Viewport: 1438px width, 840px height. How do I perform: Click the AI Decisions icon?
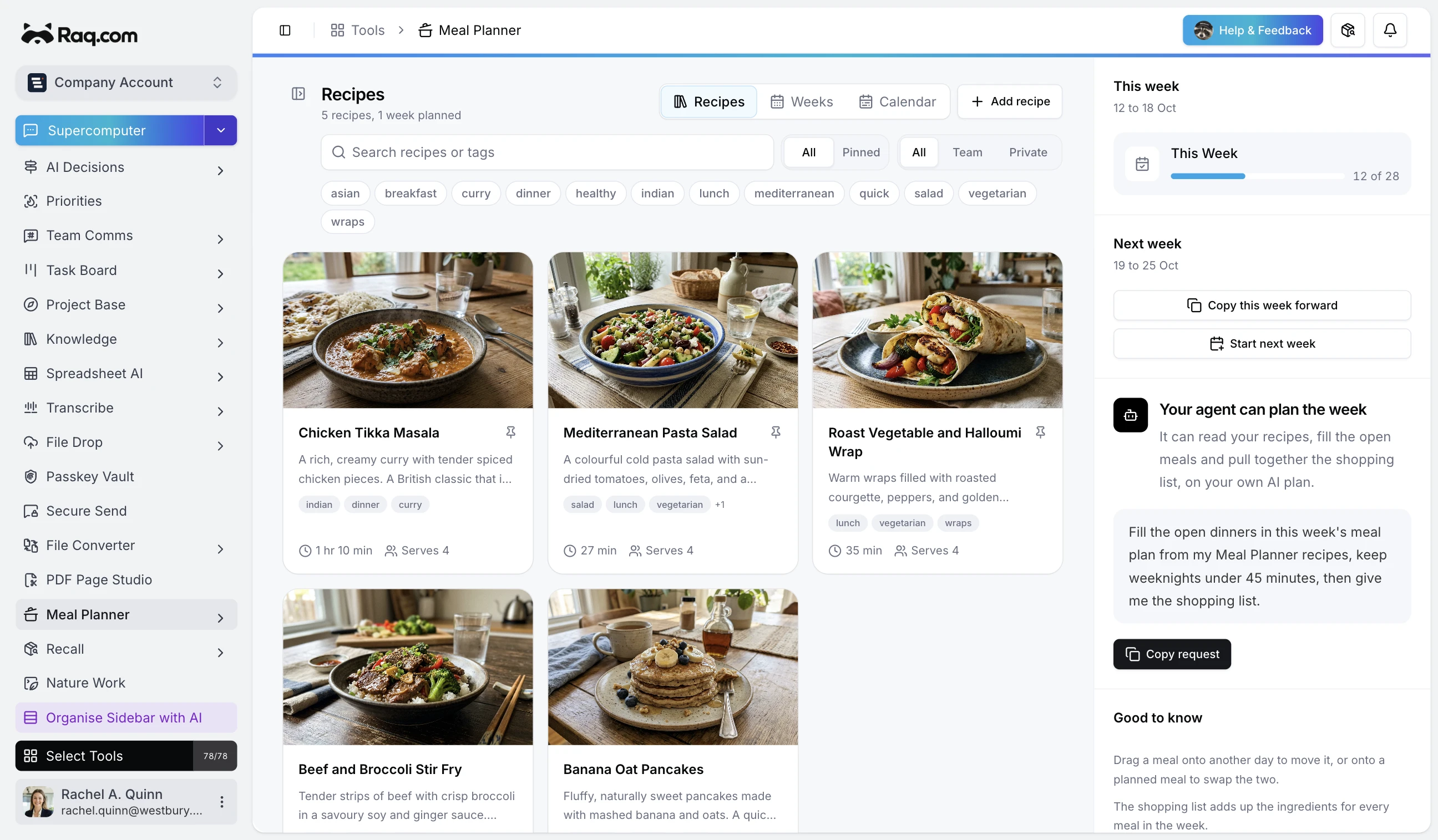(x=31, y=167)
